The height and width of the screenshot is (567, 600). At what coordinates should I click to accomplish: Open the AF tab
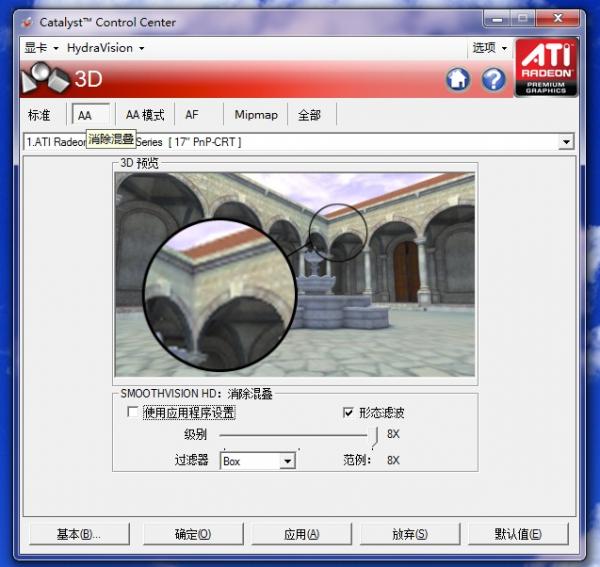(192, 115)
